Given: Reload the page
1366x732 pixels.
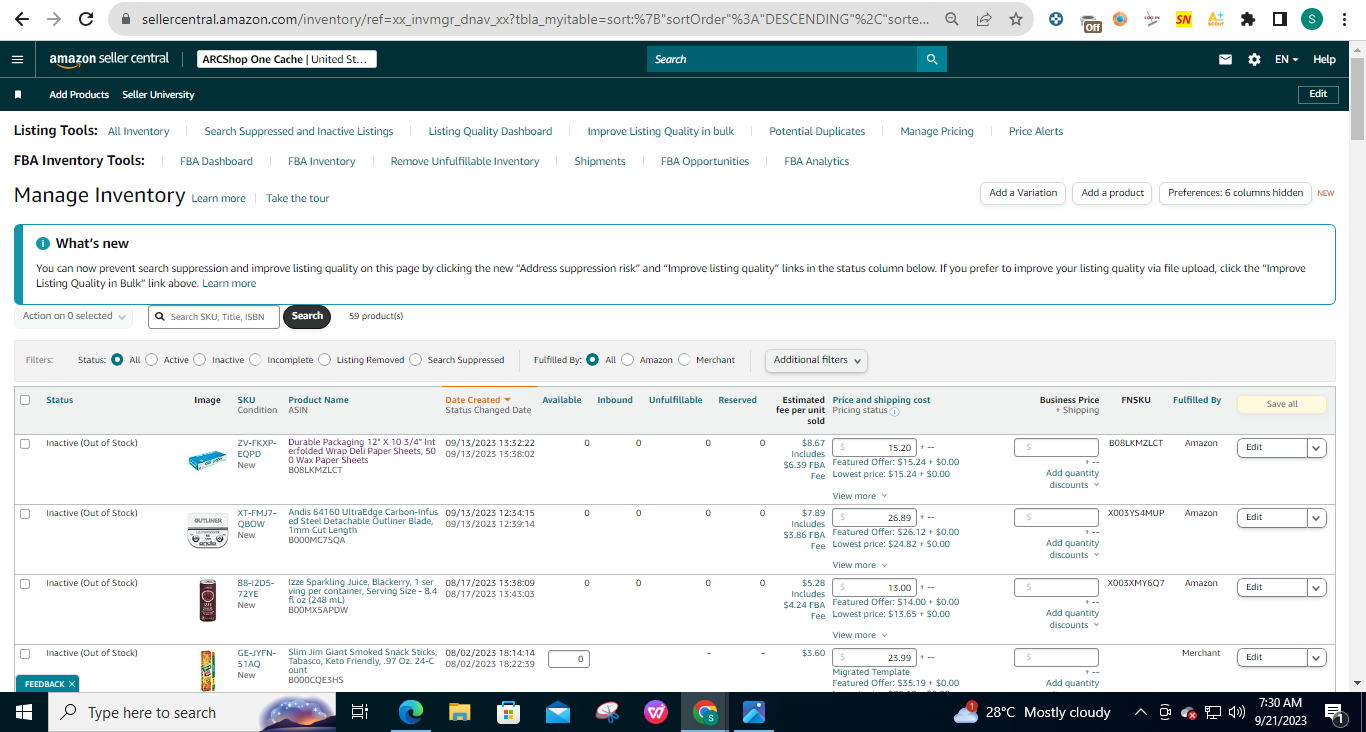Looking at the screenshot, I should coord(87,19).
